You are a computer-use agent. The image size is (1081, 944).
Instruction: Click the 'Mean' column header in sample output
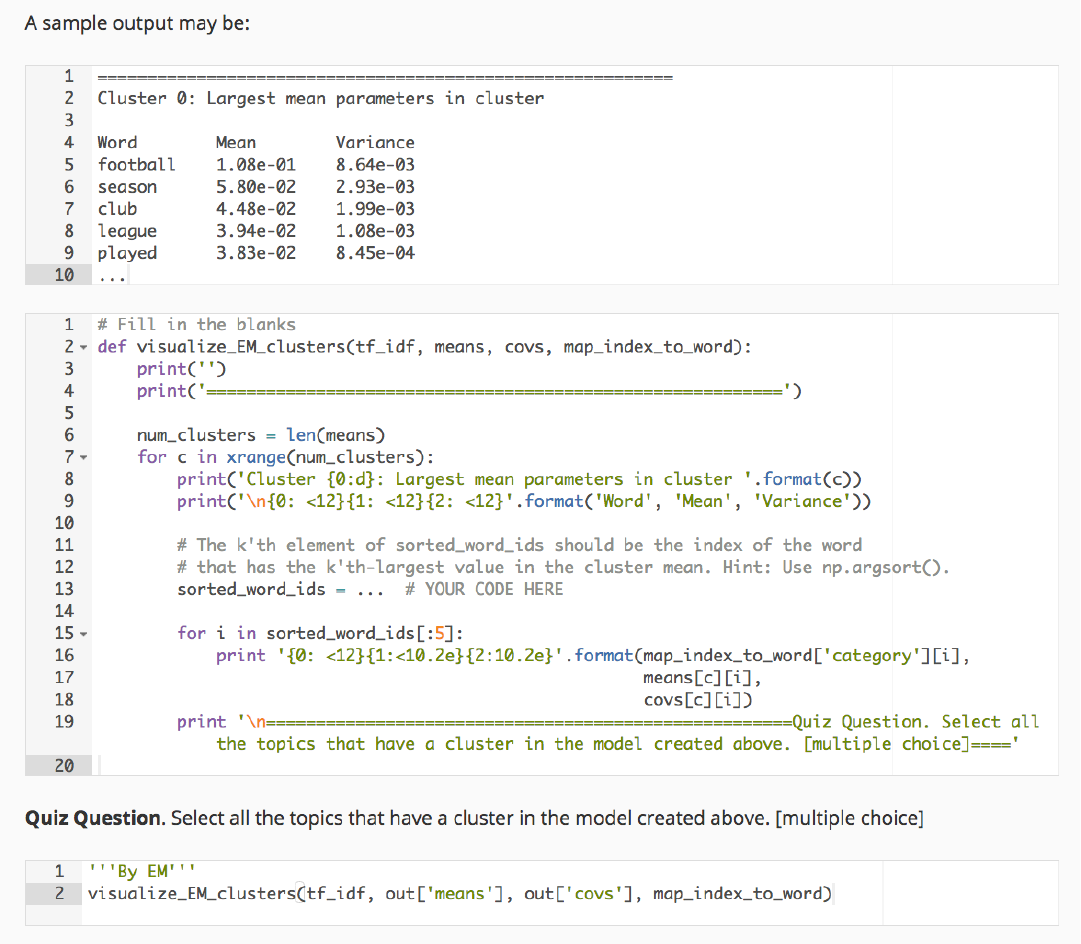(236, 142)
